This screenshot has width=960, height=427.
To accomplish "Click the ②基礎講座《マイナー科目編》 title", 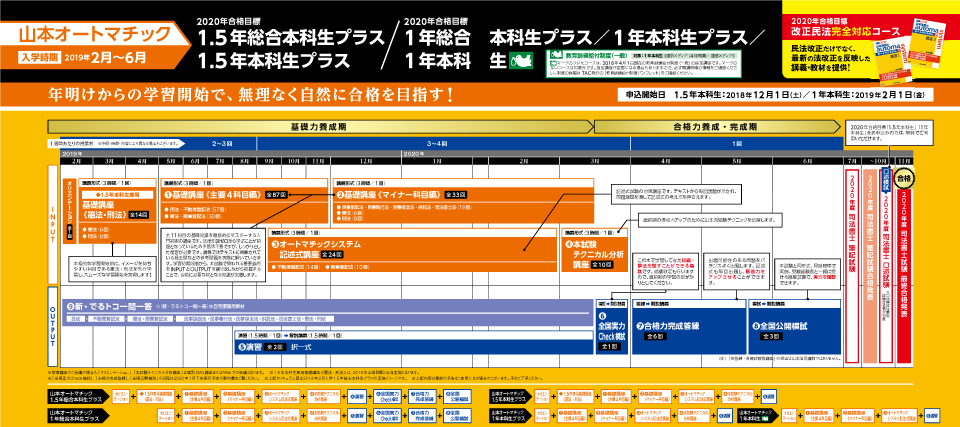I will coord(388,194).
